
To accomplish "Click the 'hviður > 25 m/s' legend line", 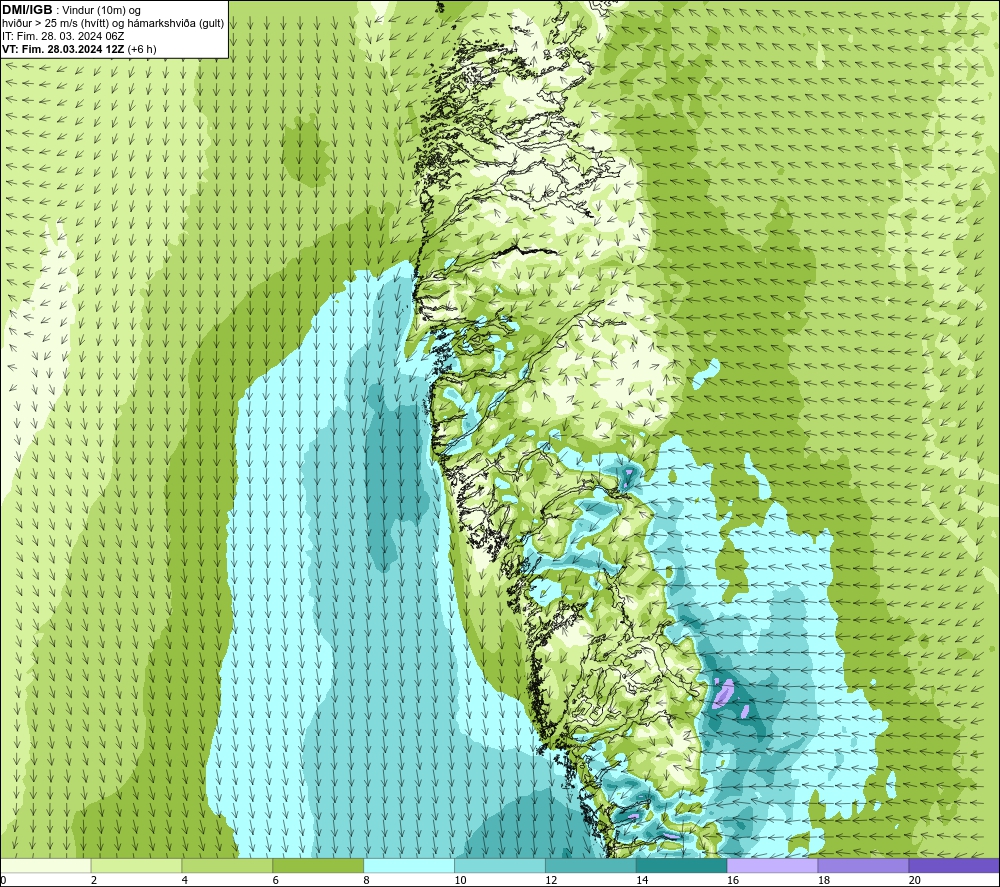I will coord(113,23).
